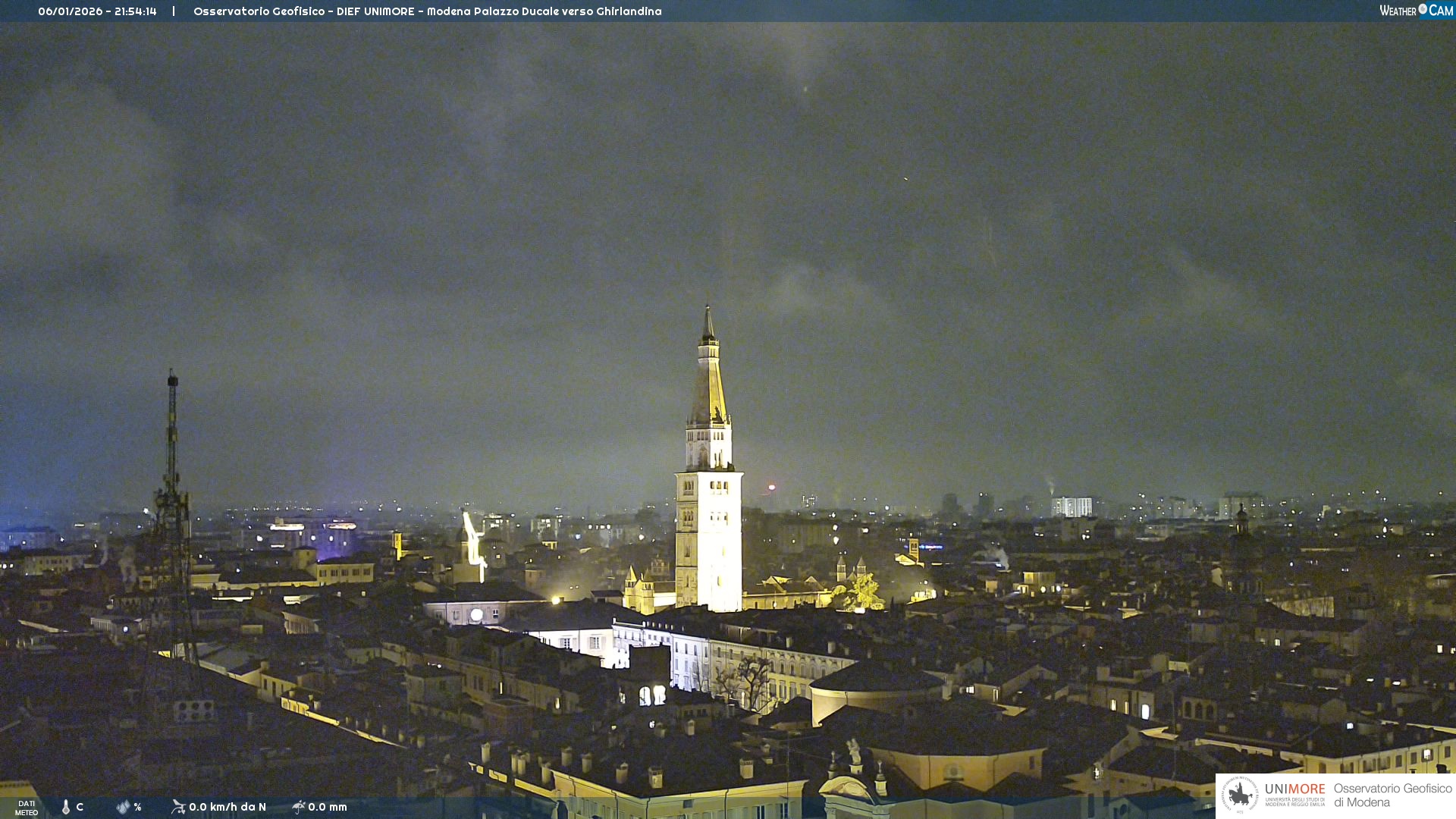The width and height of the screenshot is (1456, 819).
Task: Click the humidity percent symbol
Action: click(x=137, y=807)
